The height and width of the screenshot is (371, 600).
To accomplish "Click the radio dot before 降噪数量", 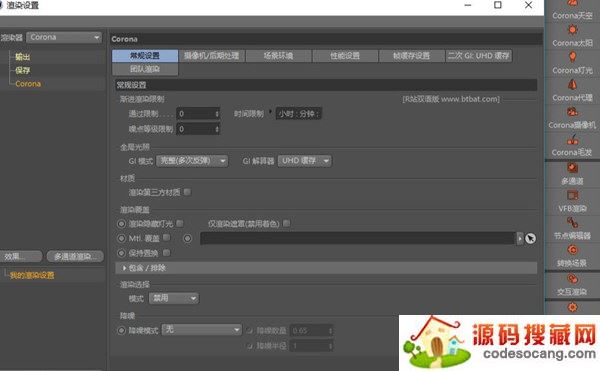I will point(250,330).
